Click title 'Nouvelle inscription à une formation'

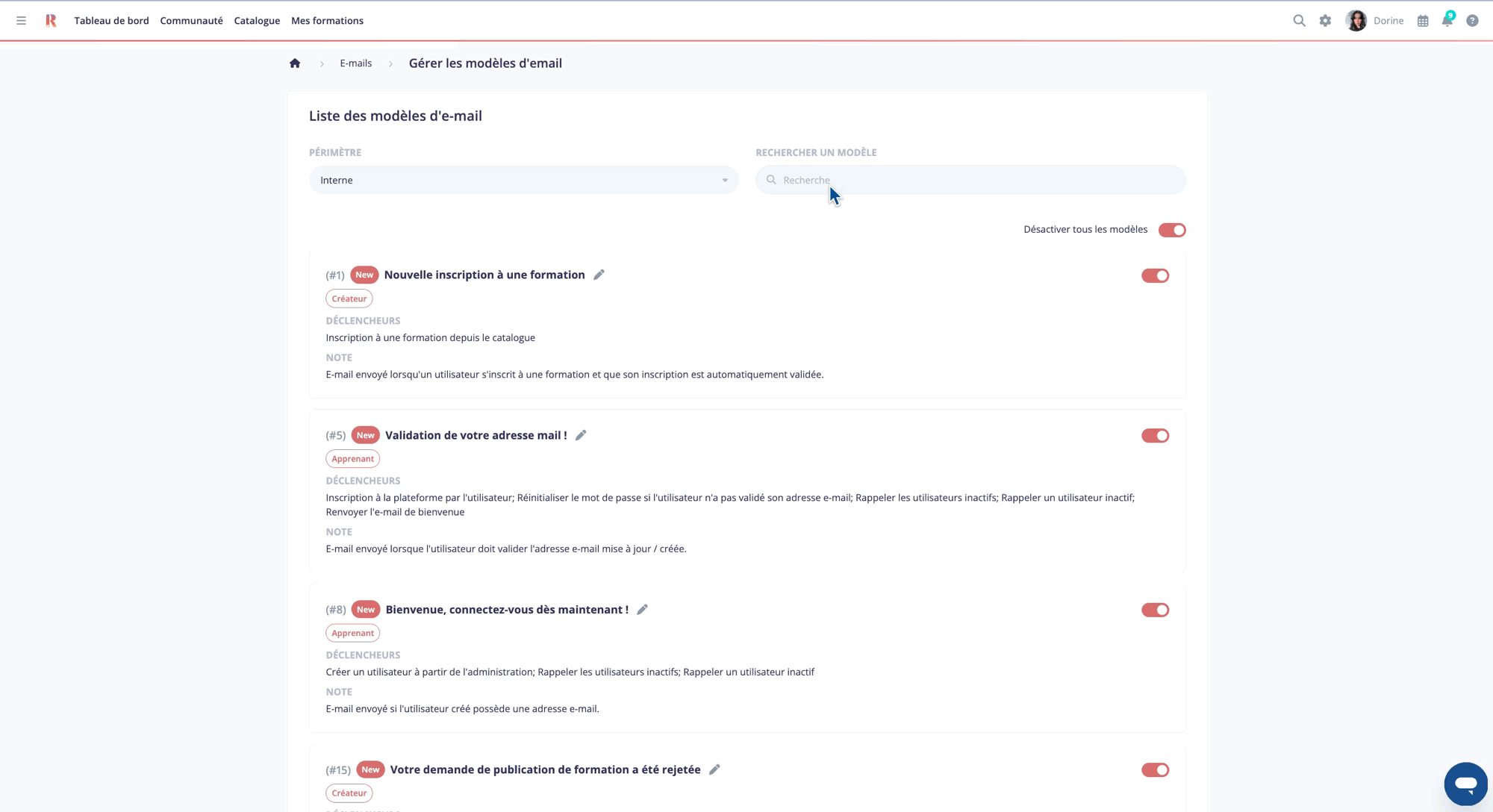pyautogui.click(x=484, y=275)
